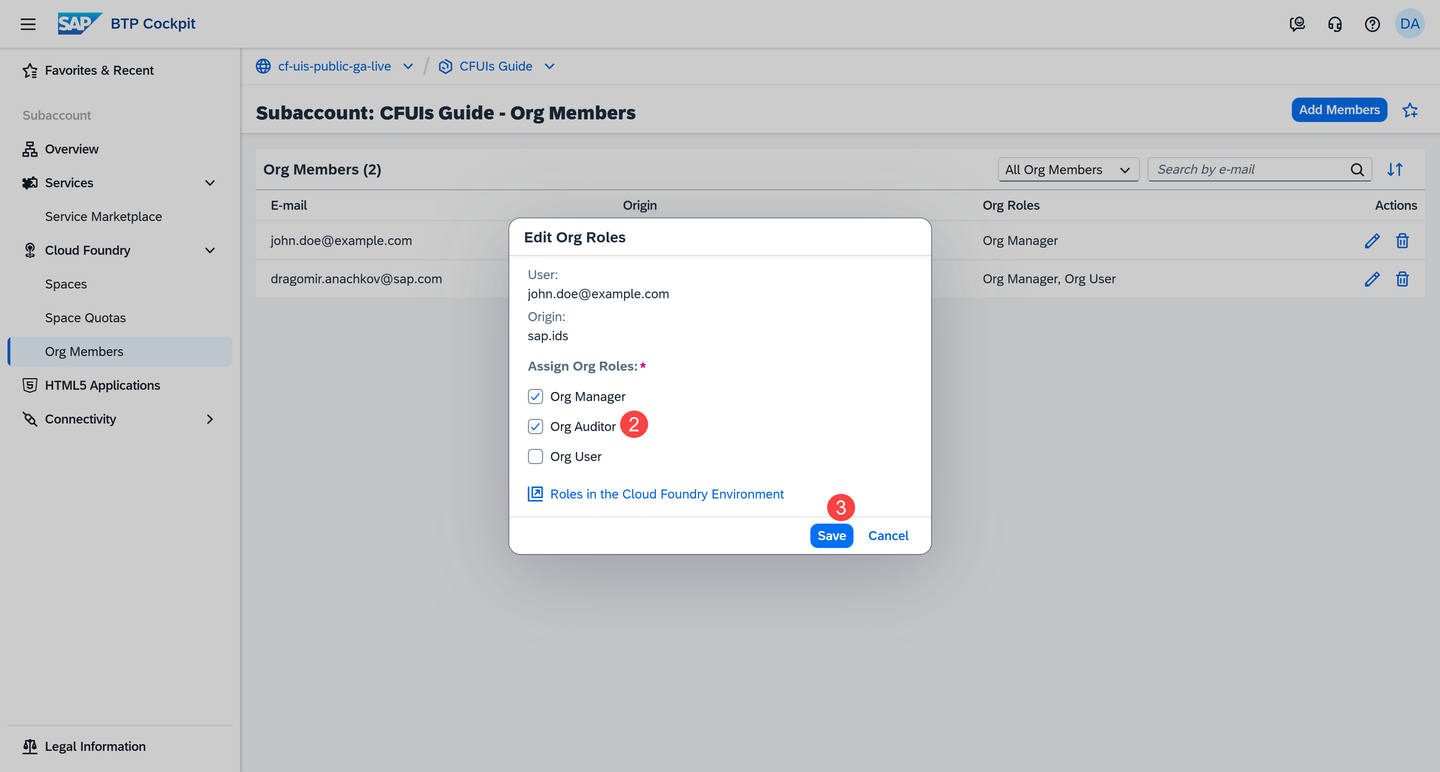Screen dimensions: 1440x772
Task: Click the search magnifier icon
Action: tap(1357, 170)
